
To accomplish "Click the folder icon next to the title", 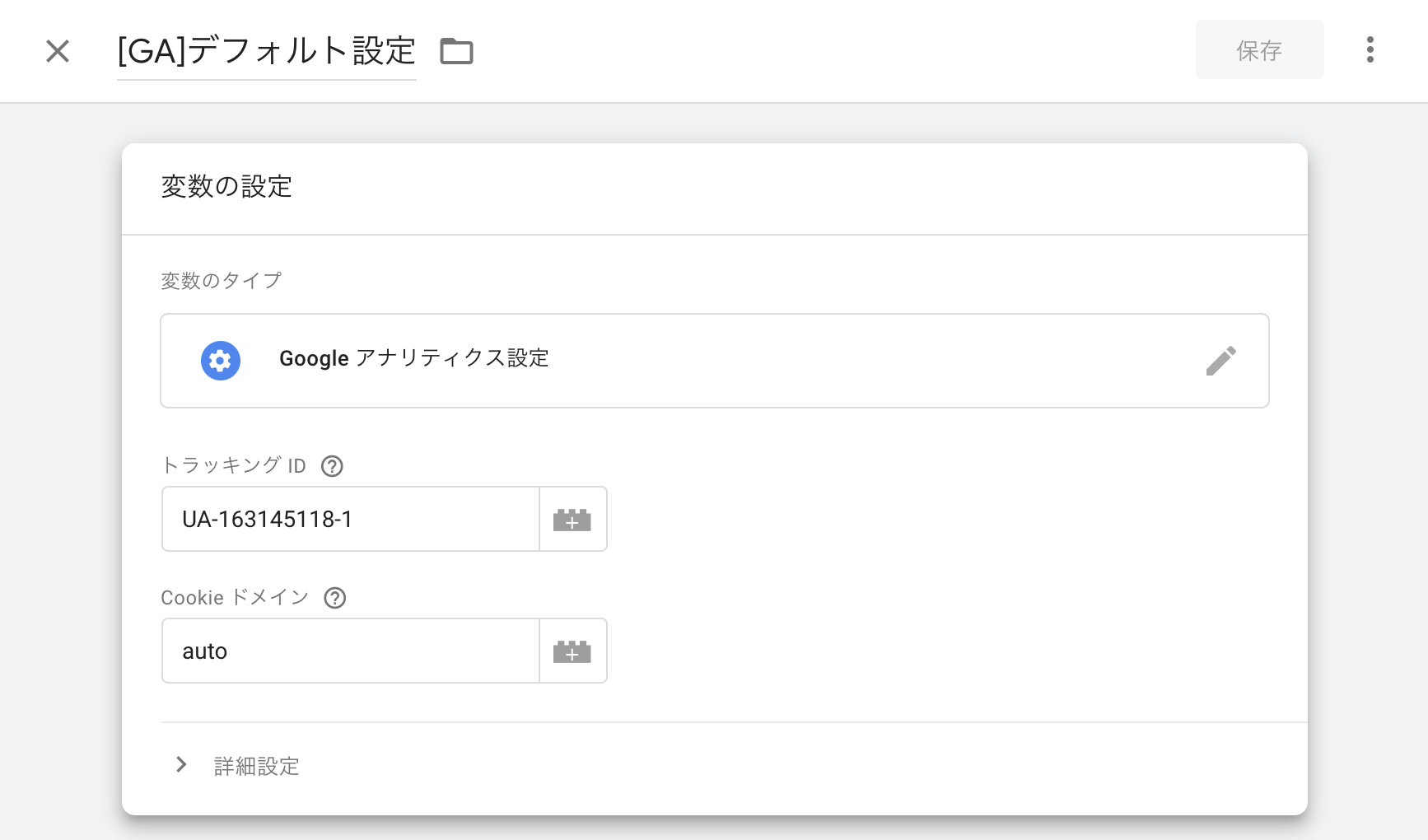I will tap(456, 51).
